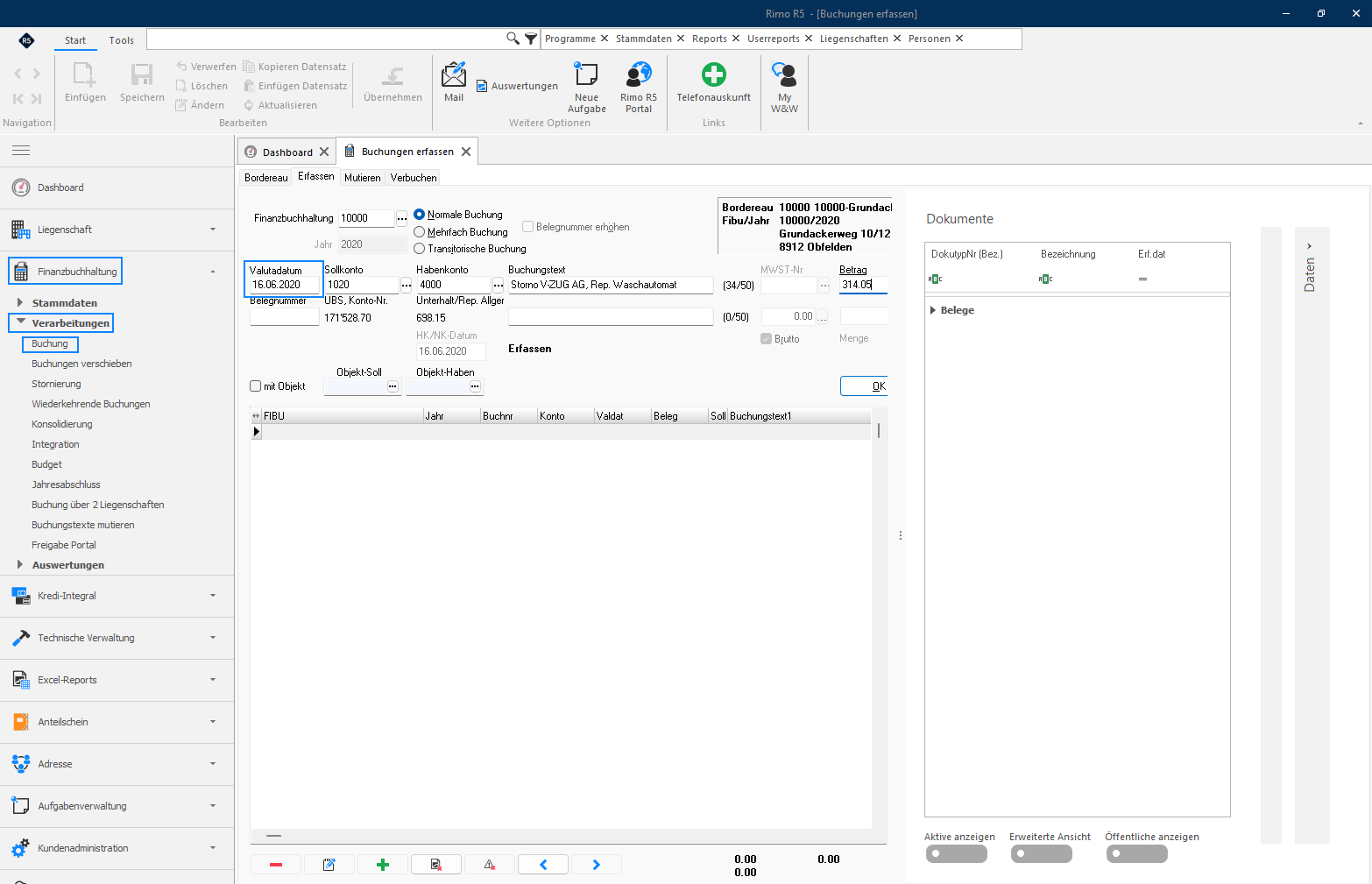The width and height of the screenshot is (1372, 884).
Task: Click the edit record icon in bottom toolbar
Action: (329, 865)
